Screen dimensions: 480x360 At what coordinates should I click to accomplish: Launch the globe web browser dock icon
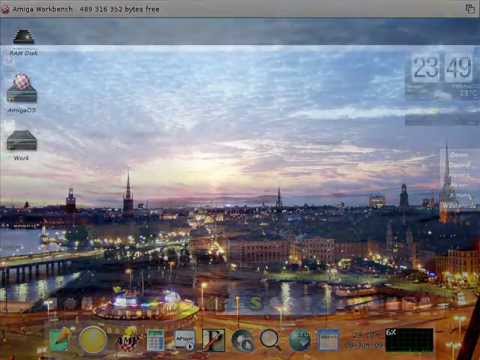click(300, 340)
